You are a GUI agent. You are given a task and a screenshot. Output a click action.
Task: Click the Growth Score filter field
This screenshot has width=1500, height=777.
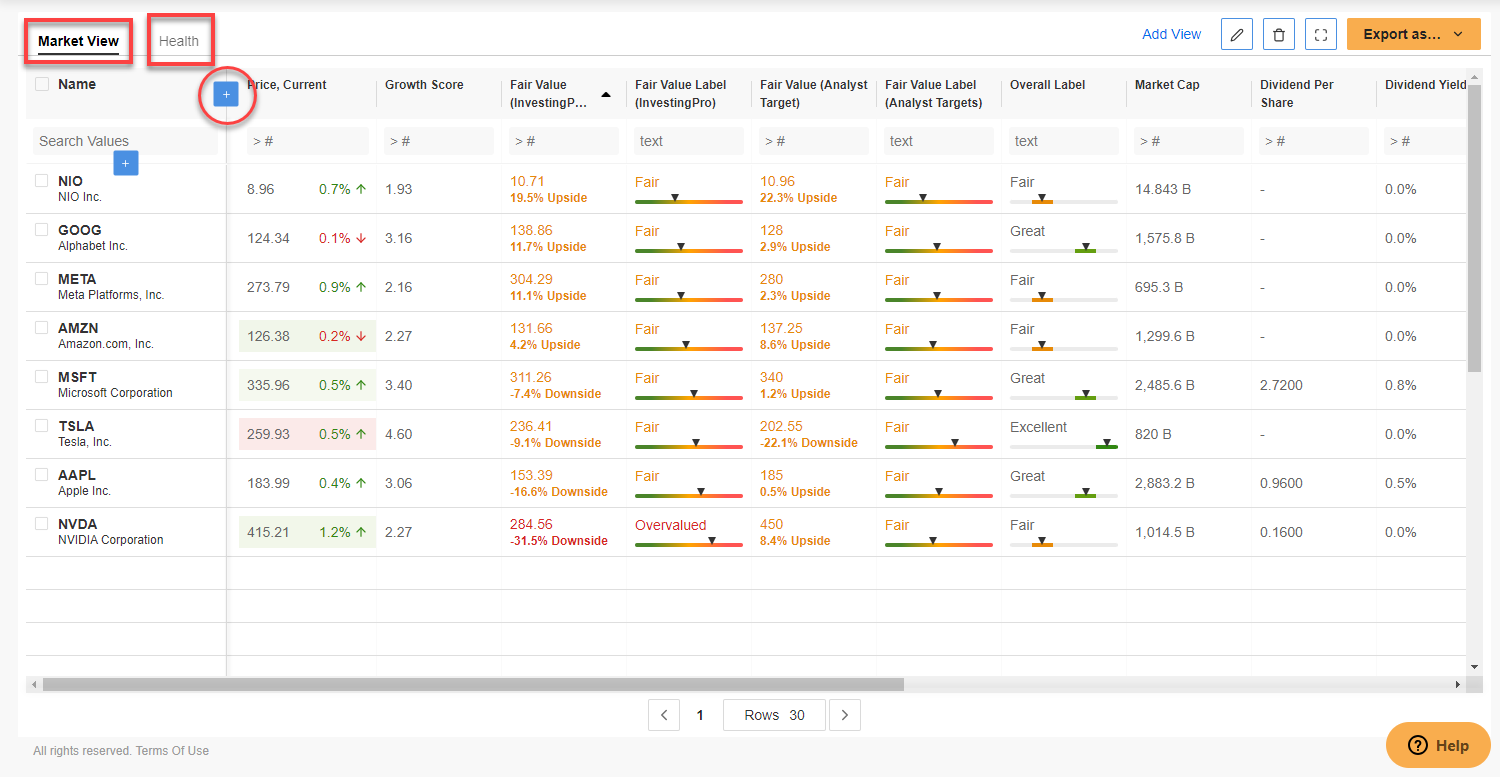tap(439, 141)
